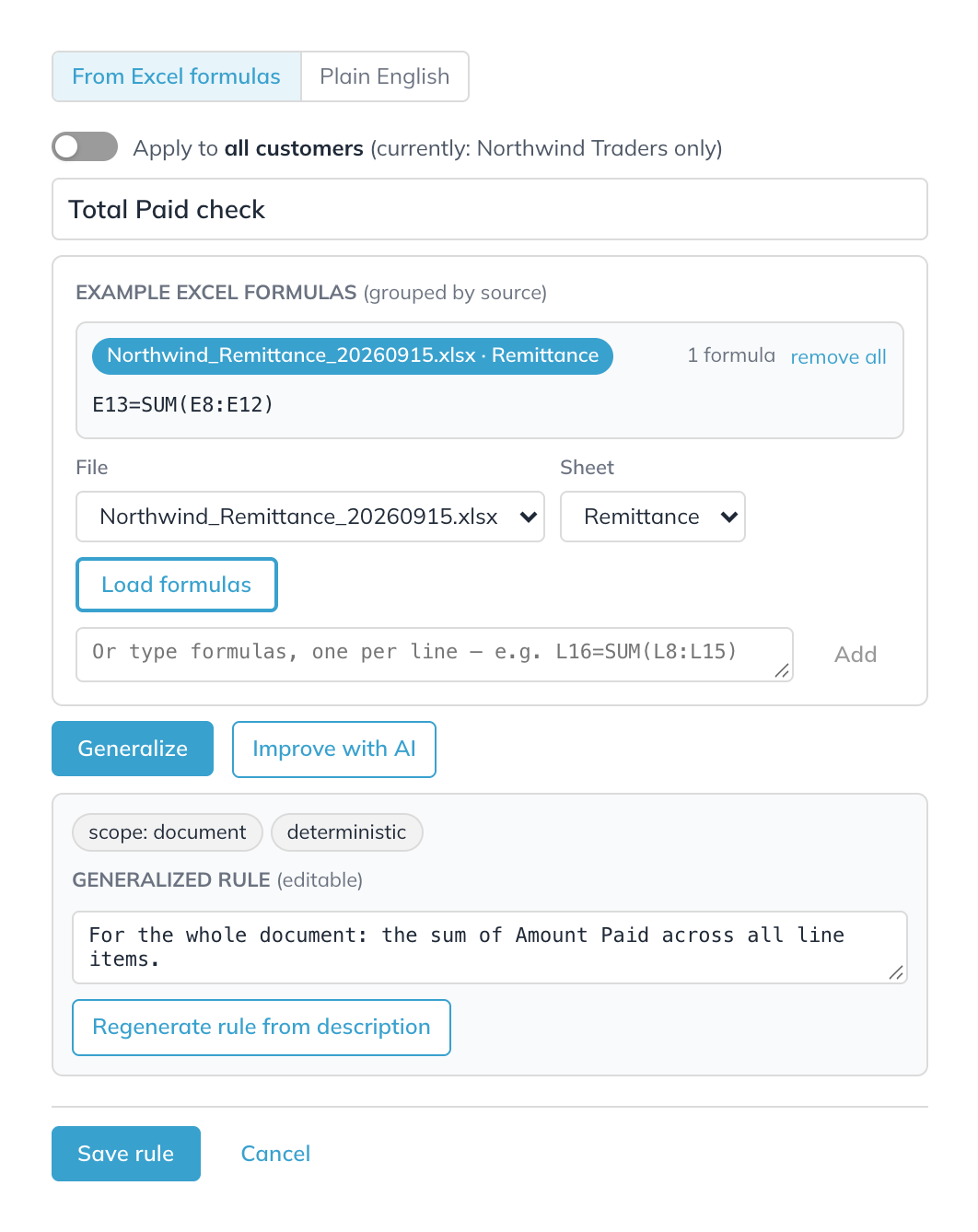Edit the Total Paid check name field
Screen dimensions: 978x1232
click(x=490, y=209)
